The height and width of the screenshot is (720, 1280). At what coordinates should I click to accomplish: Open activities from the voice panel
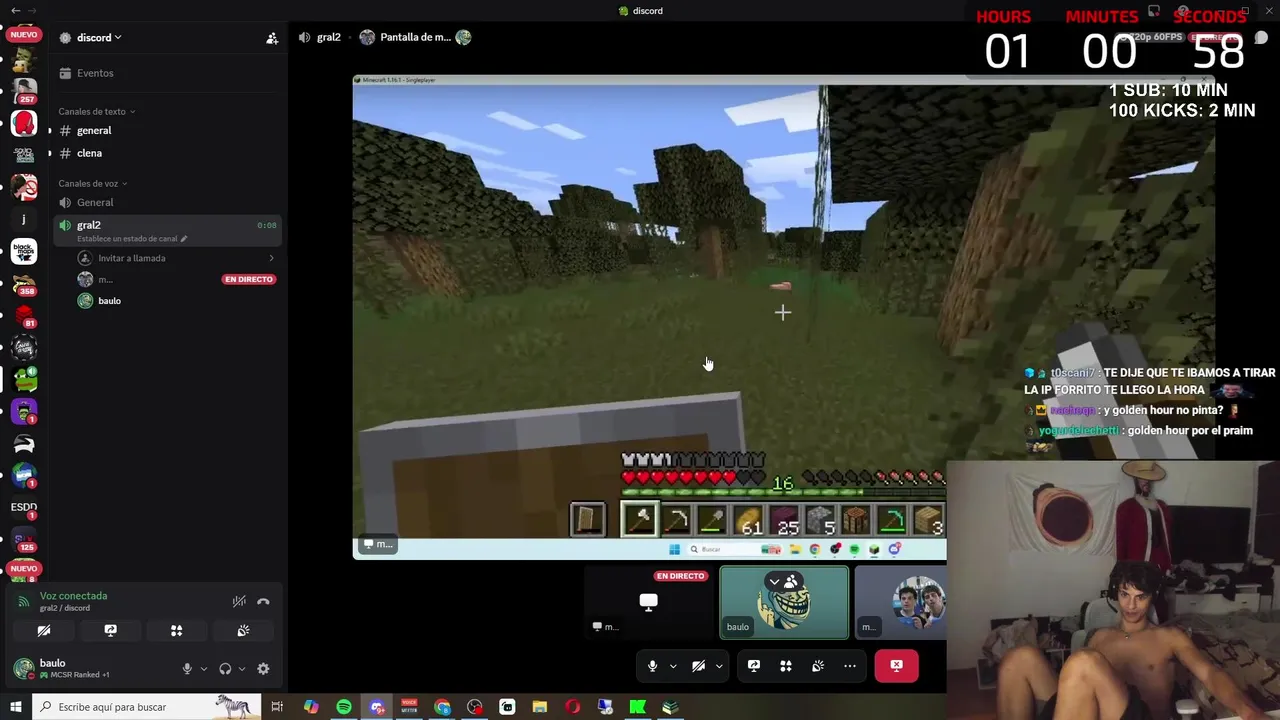(177, 631)
